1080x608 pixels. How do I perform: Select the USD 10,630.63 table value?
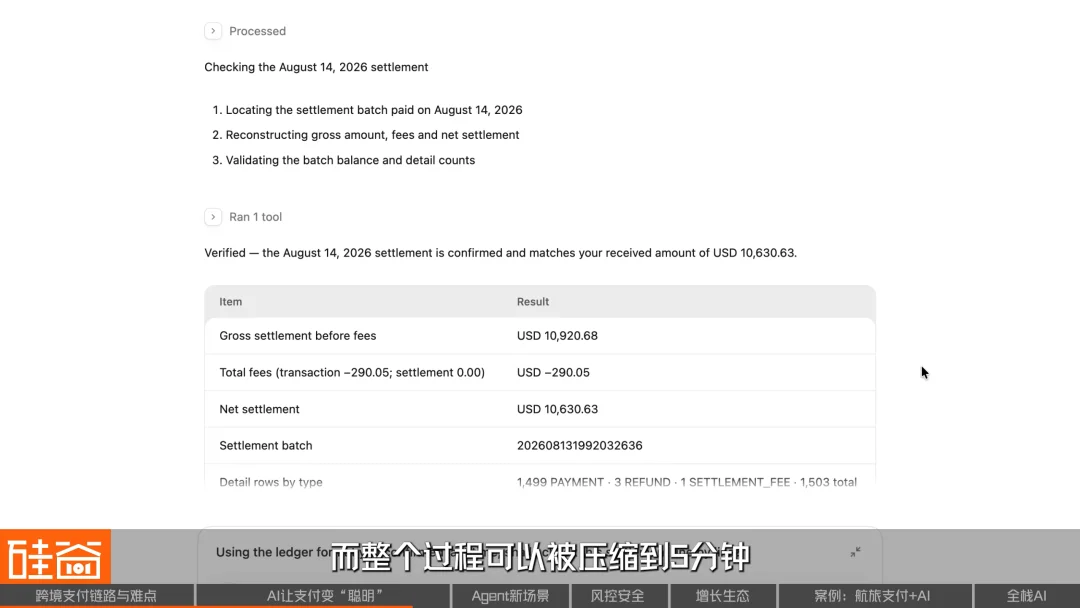pyautogui.click(x=557, y=409)
